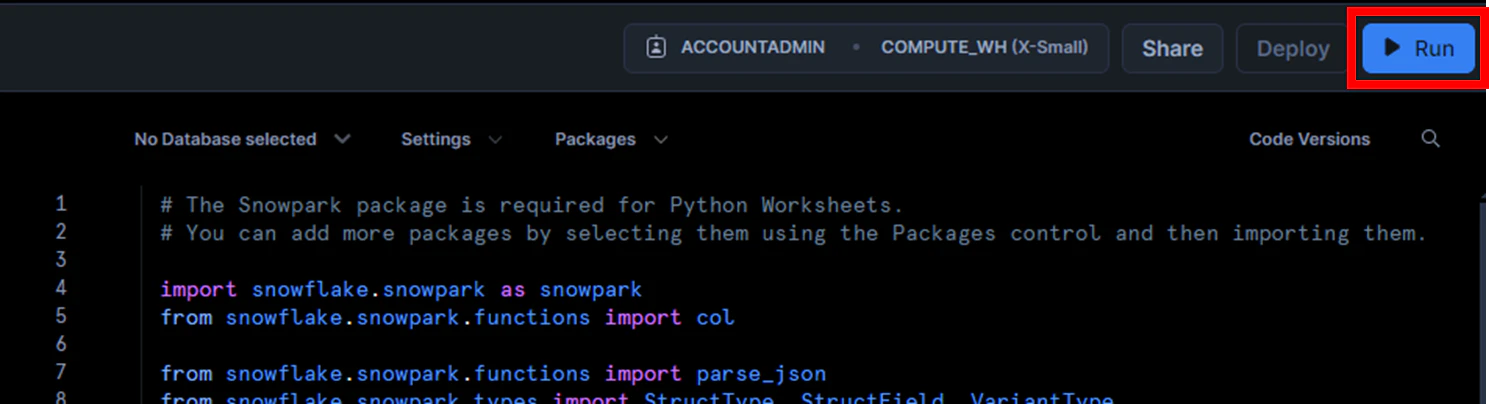Image resolution: width=1489 pixels, height=404 pixels.
Task: Click the chevron beside Settings
Action: tap(494, 140)
